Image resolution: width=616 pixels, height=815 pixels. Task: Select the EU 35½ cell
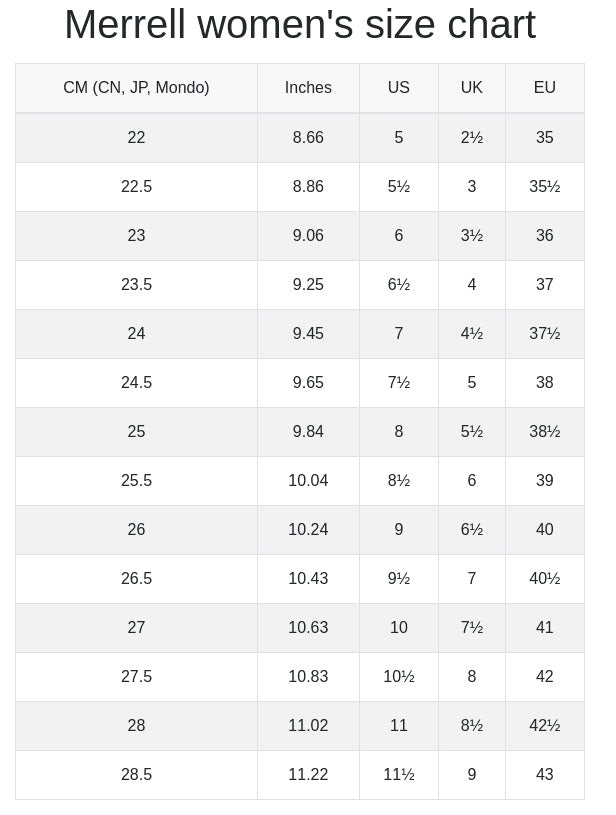[545, 187]
